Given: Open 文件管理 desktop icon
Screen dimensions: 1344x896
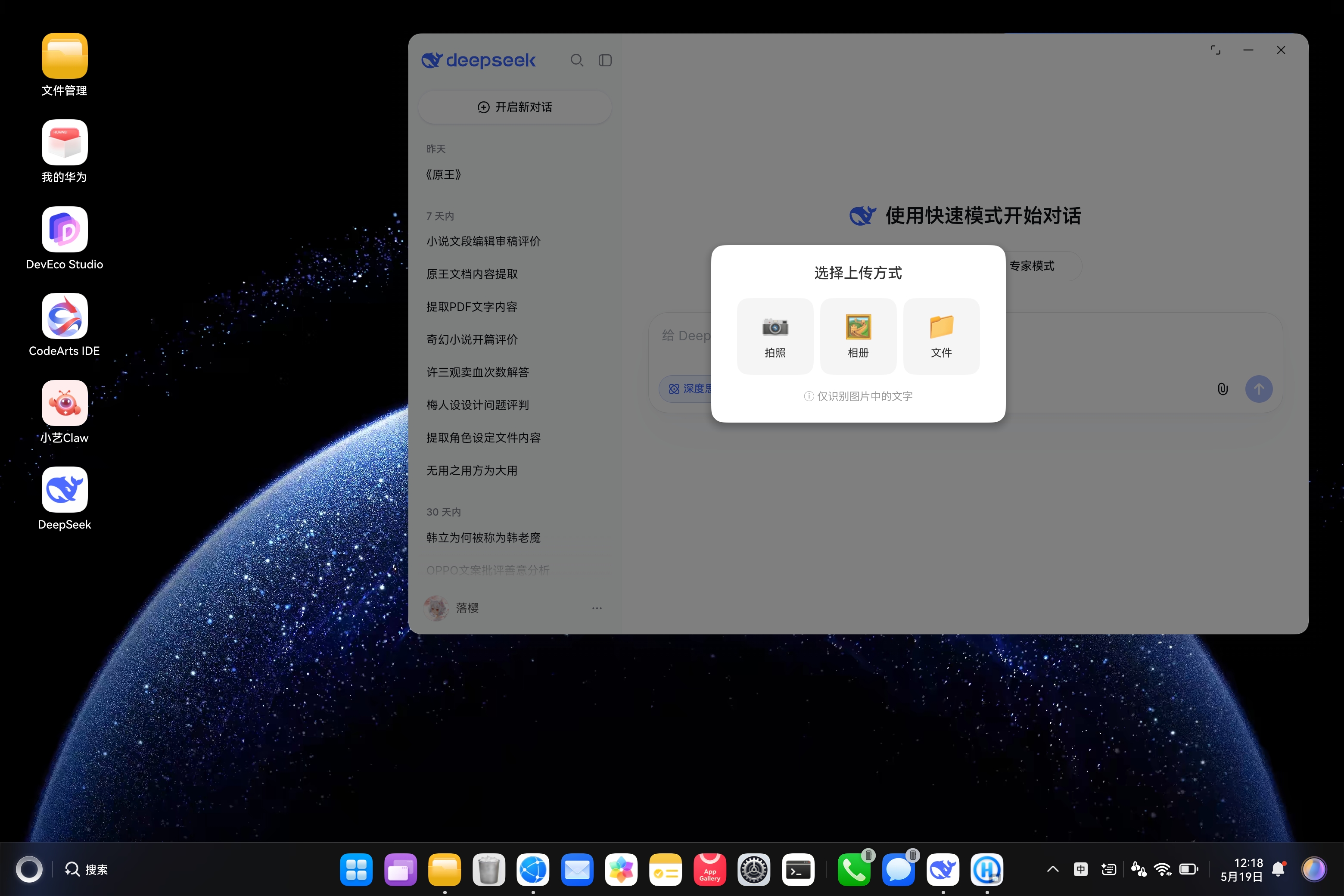Looking at the screenshot, I should (65, 65).
